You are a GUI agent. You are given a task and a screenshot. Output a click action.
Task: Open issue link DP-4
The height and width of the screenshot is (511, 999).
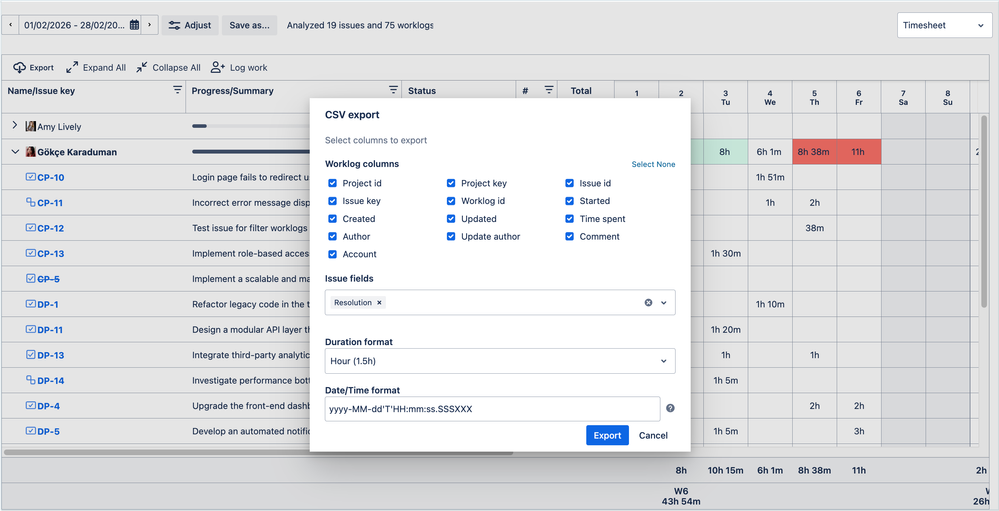pyautogui.click(x=48, y=407)
